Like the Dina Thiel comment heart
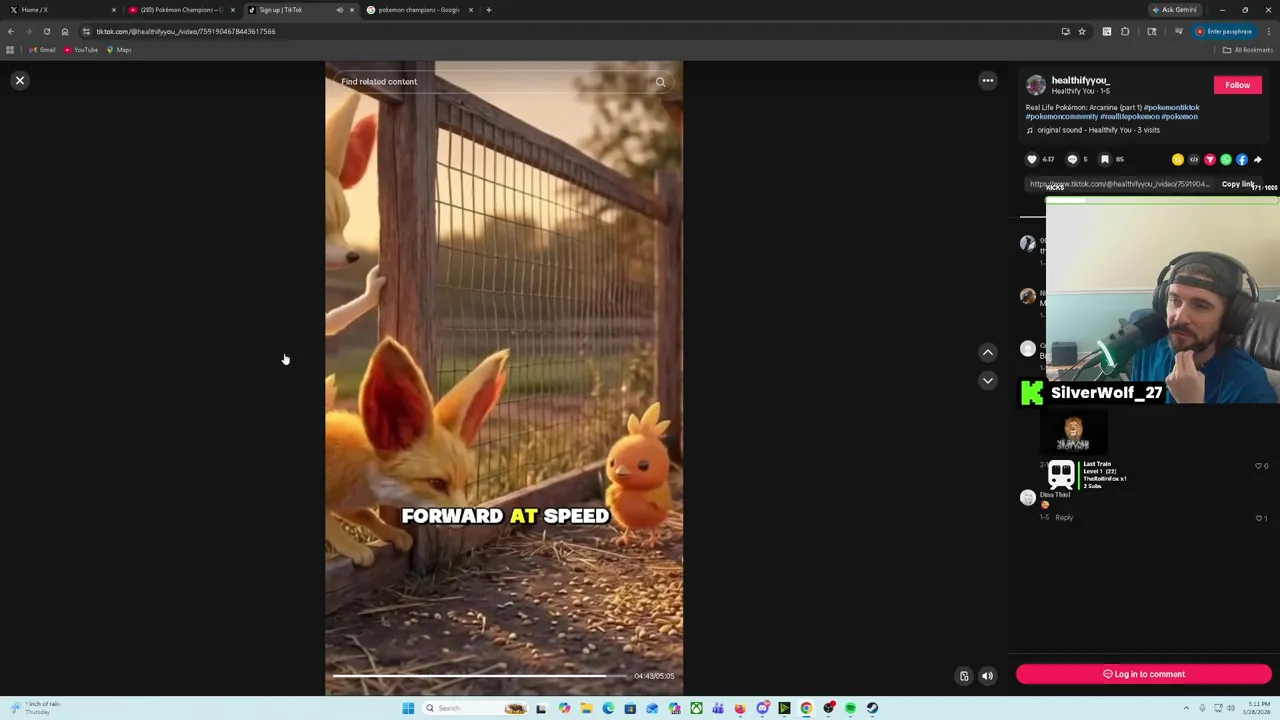This screenshot has height=720, width=1280. (1259, 518)
